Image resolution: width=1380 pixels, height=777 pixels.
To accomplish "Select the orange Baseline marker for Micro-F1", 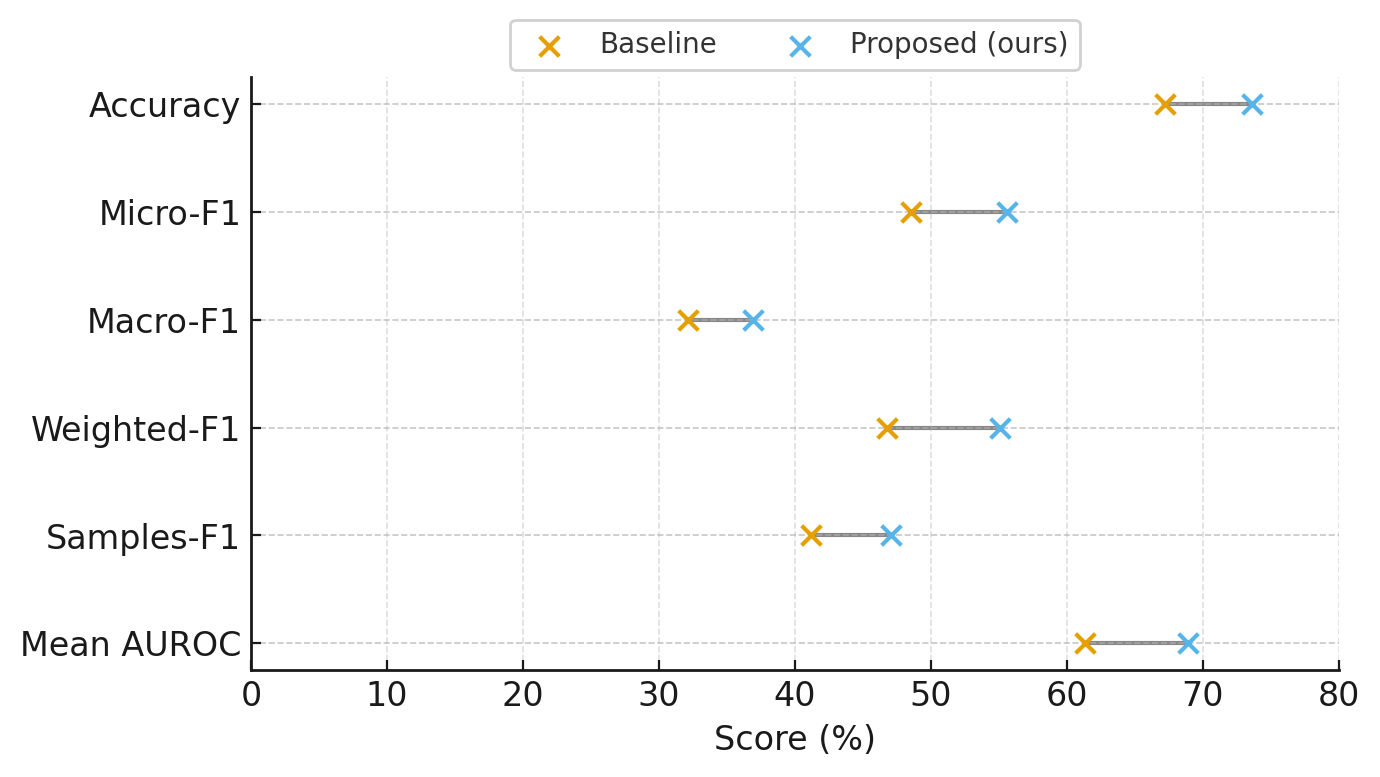I will click(911, 212).
